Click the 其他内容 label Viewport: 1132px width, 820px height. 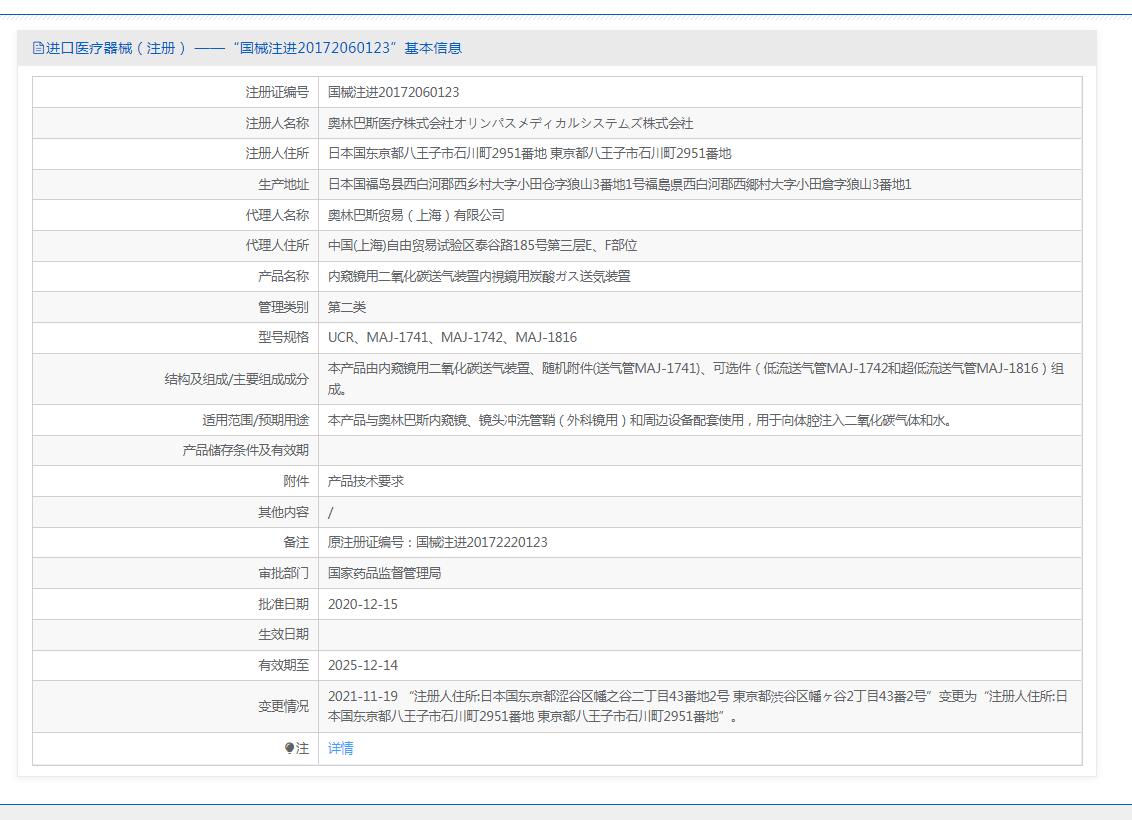pos(284,512)
